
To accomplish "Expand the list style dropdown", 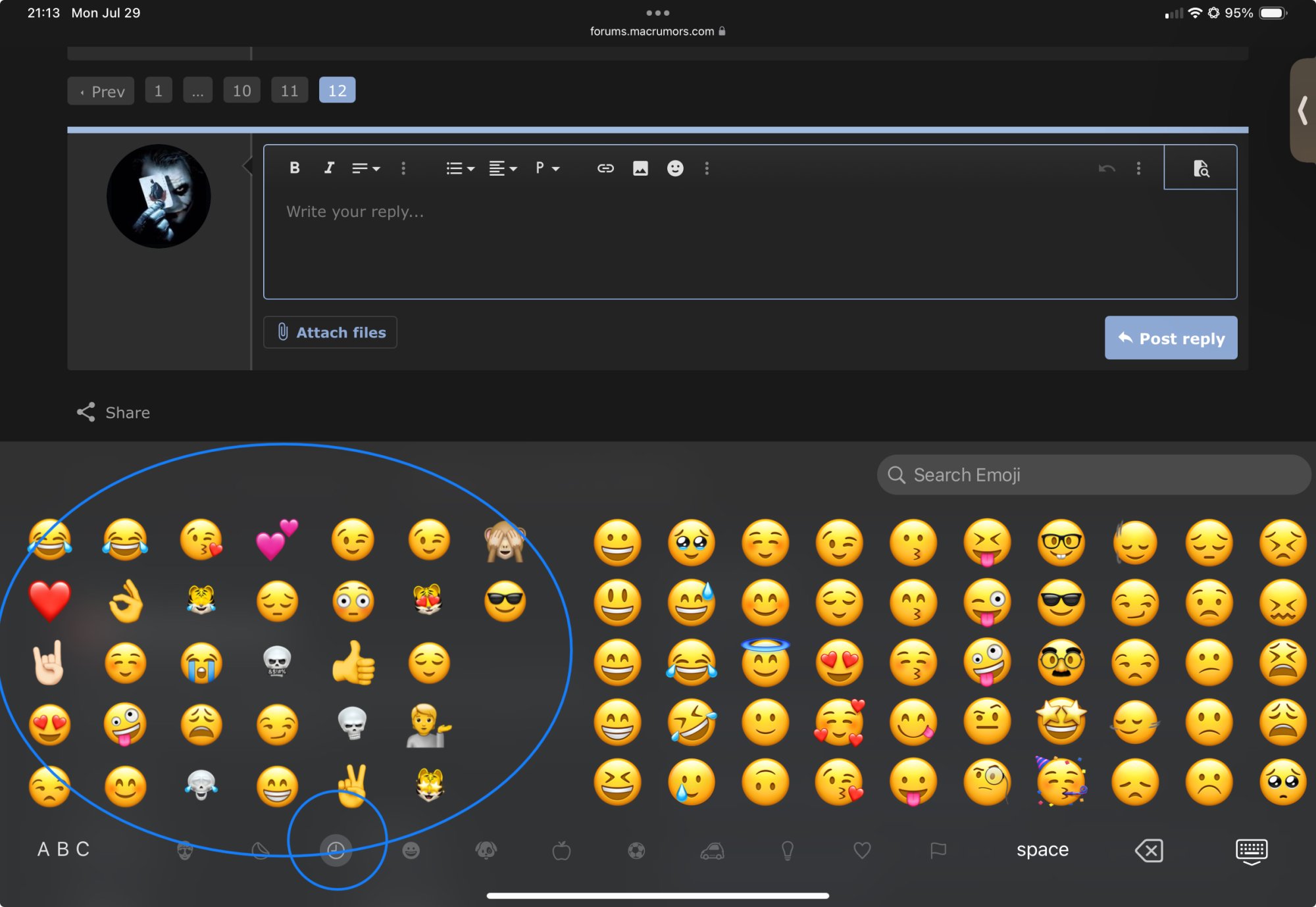I will (x=460, y=168).
